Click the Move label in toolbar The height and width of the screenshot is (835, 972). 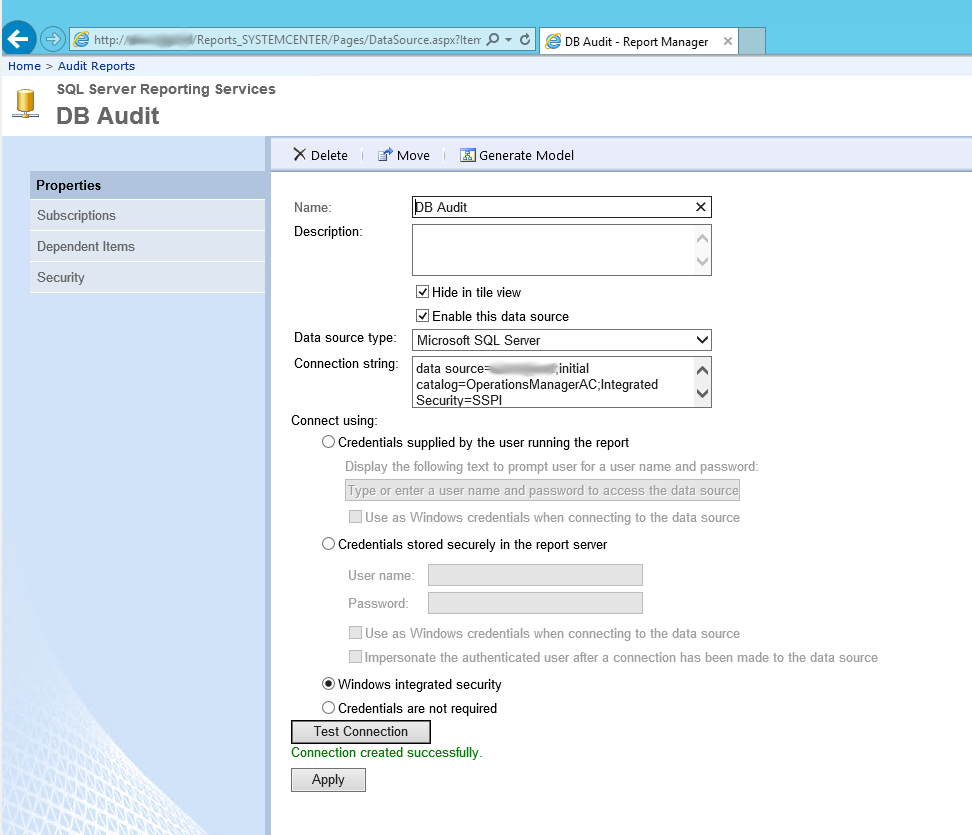tap(413, 155)
